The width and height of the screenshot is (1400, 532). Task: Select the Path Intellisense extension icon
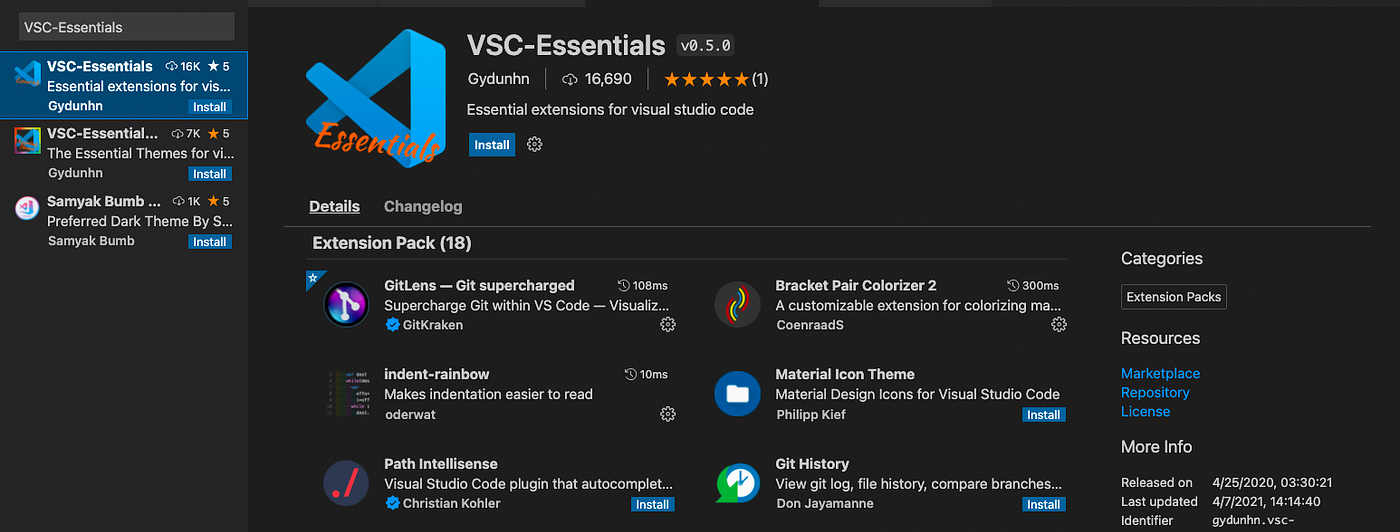347,484
